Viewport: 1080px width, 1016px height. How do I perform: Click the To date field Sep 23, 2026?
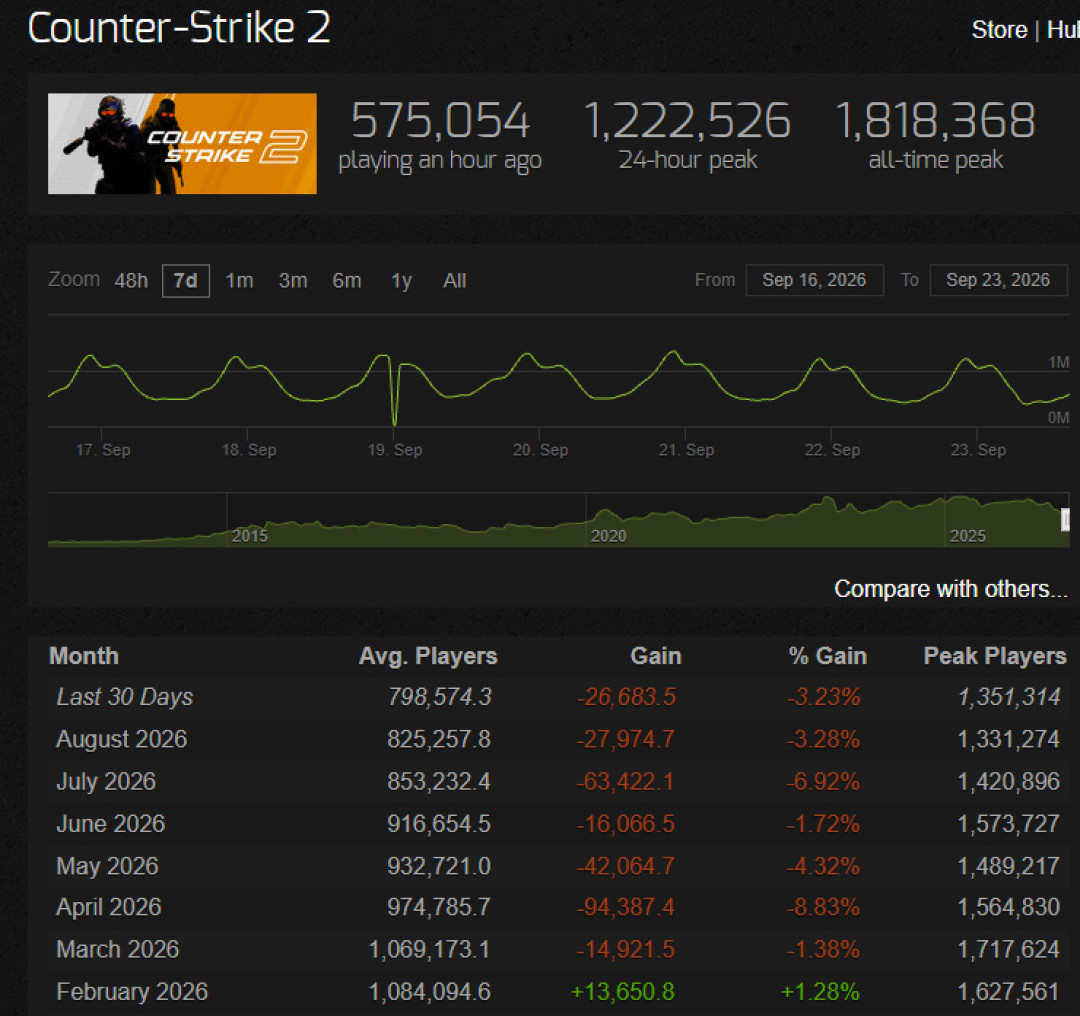point(998,280)
